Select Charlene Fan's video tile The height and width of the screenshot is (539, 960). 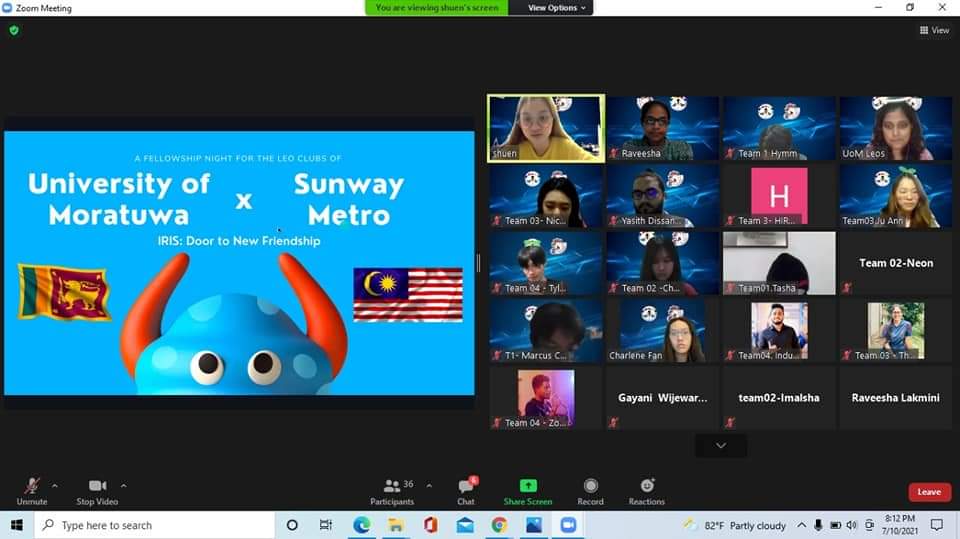[x=662, y=330]
